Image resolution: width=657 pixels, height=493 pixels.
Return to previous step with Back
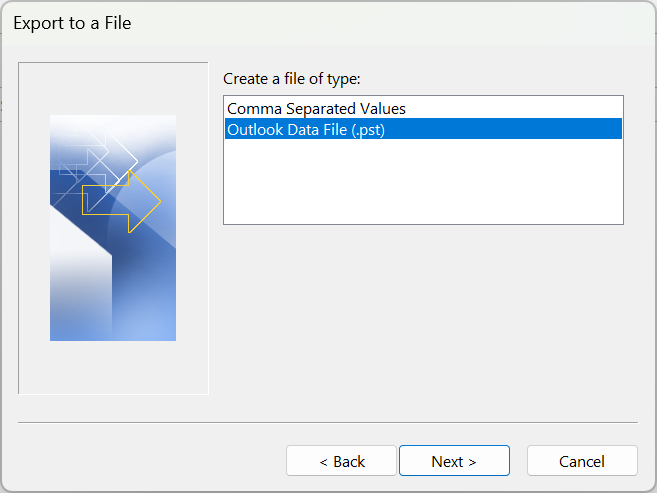tap(341, 461)
